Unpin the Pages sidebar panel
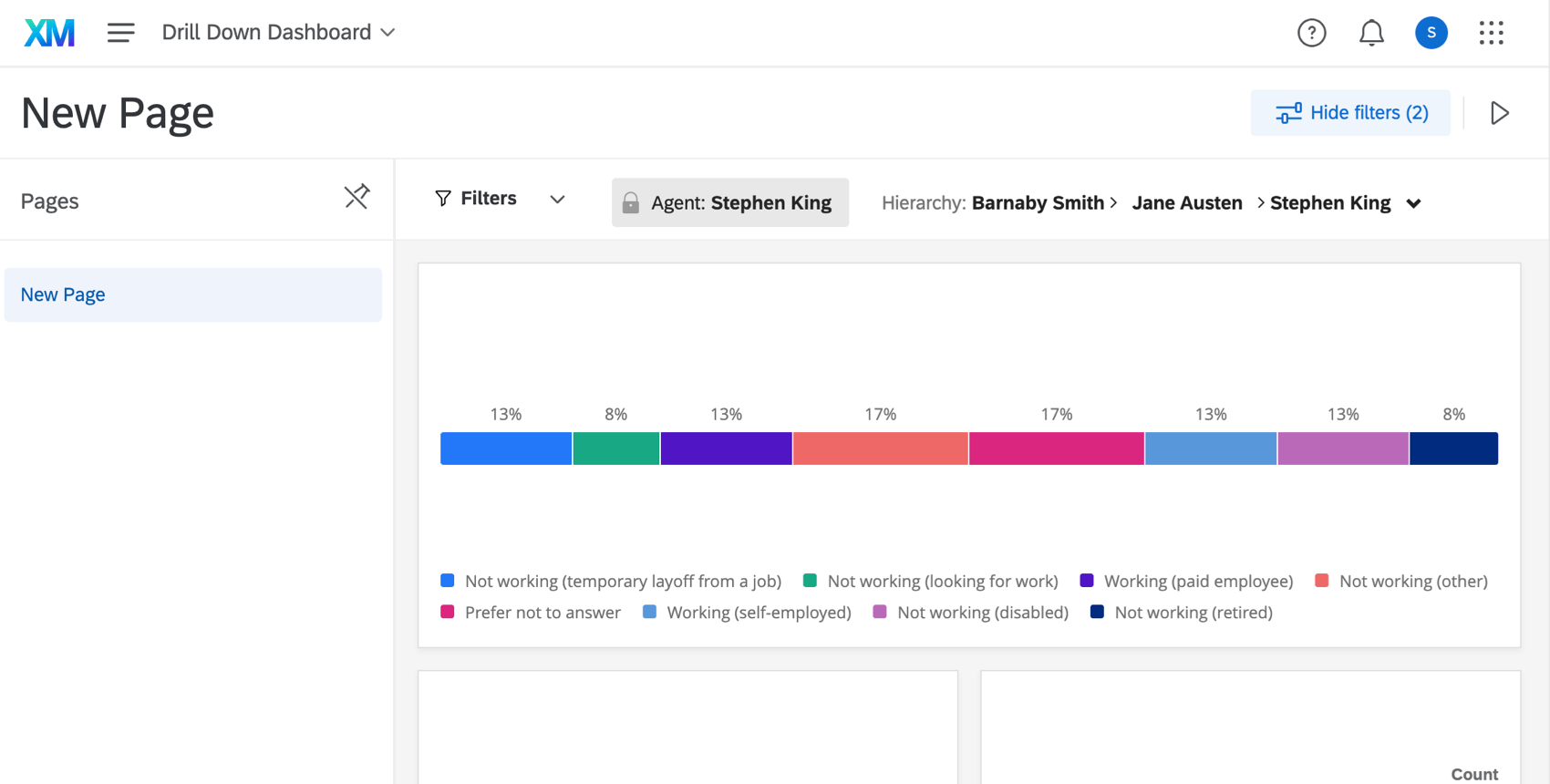 (x=356, y=197)
